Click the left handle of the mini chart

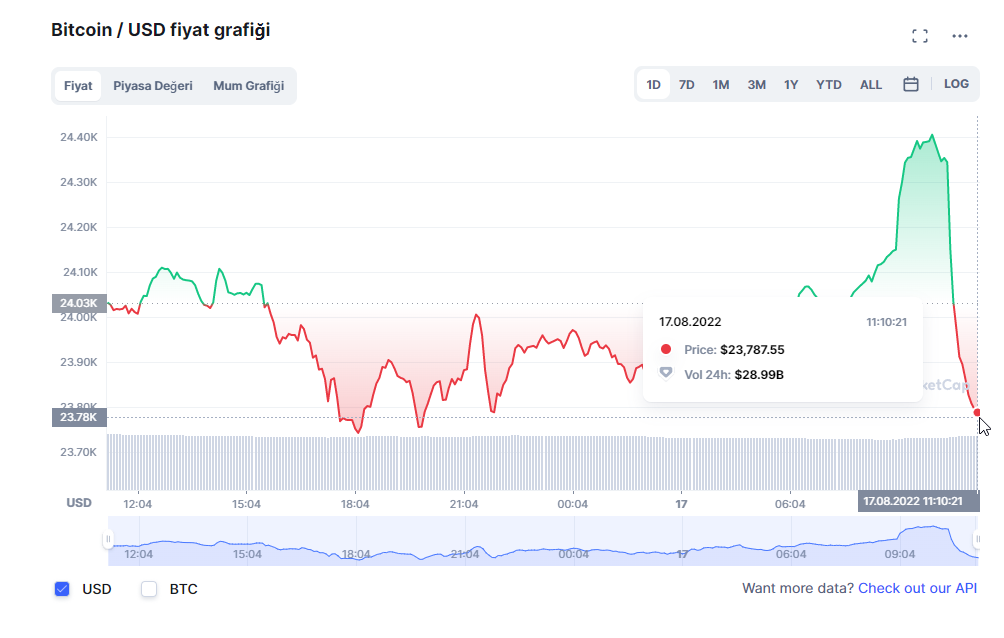tap(108, 541)
